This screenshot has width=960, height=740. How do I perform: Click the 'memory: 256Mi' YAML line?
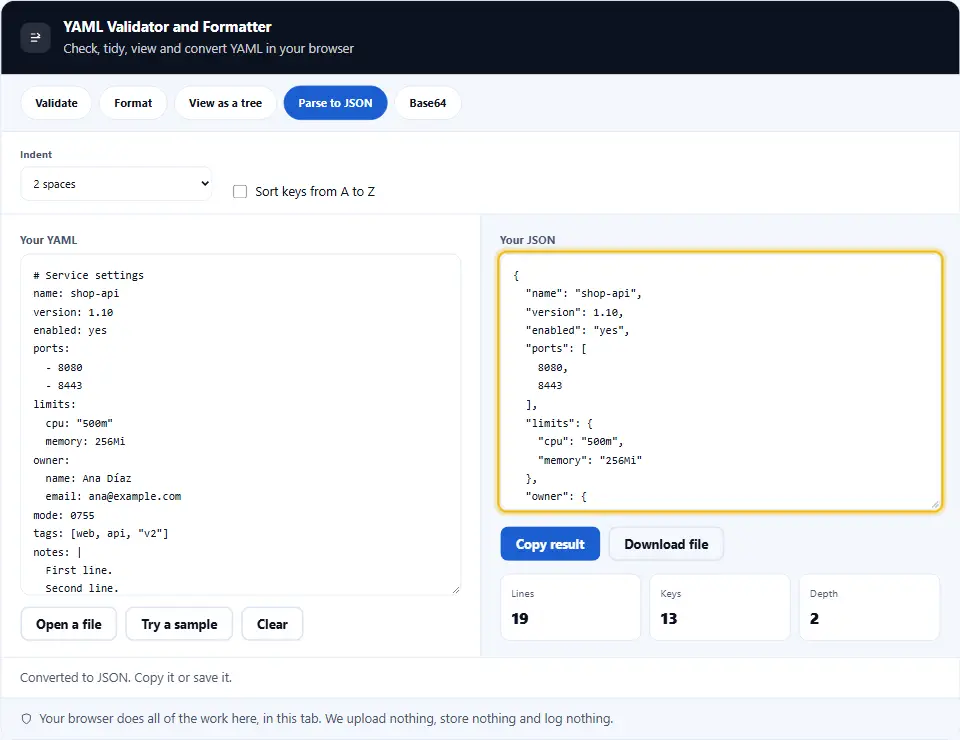tap(85, 441)
